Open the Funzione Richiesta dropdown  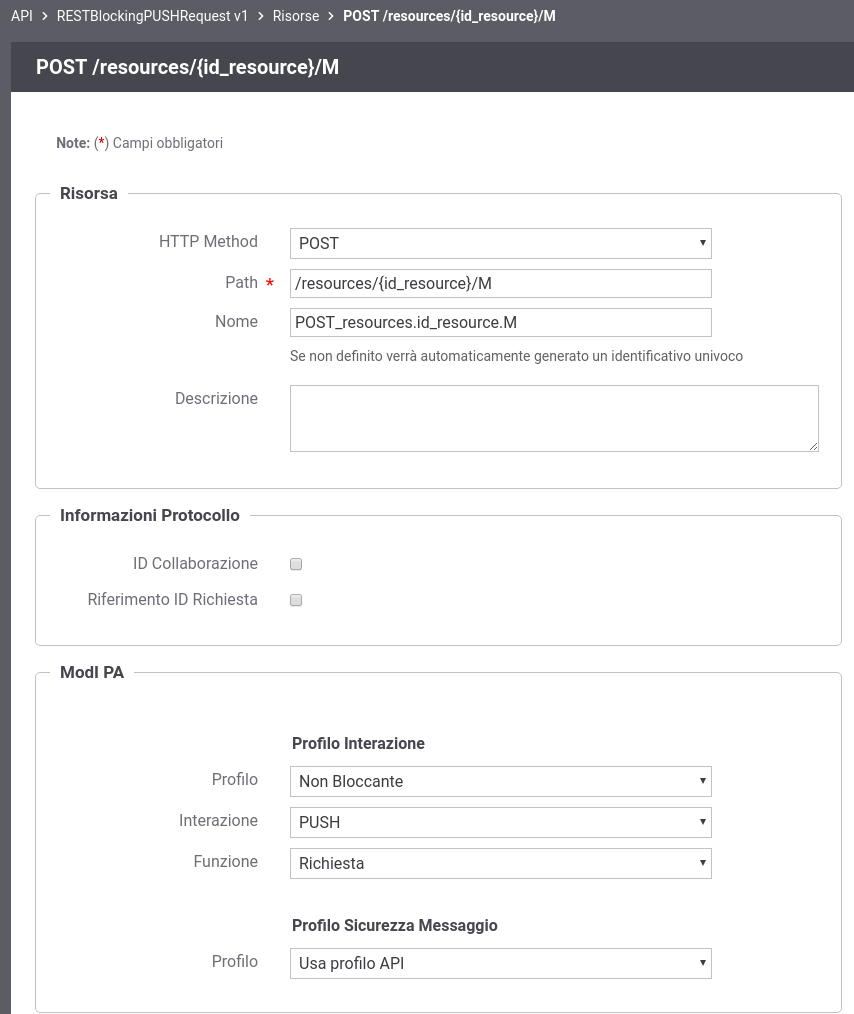[x=500, y=863]
